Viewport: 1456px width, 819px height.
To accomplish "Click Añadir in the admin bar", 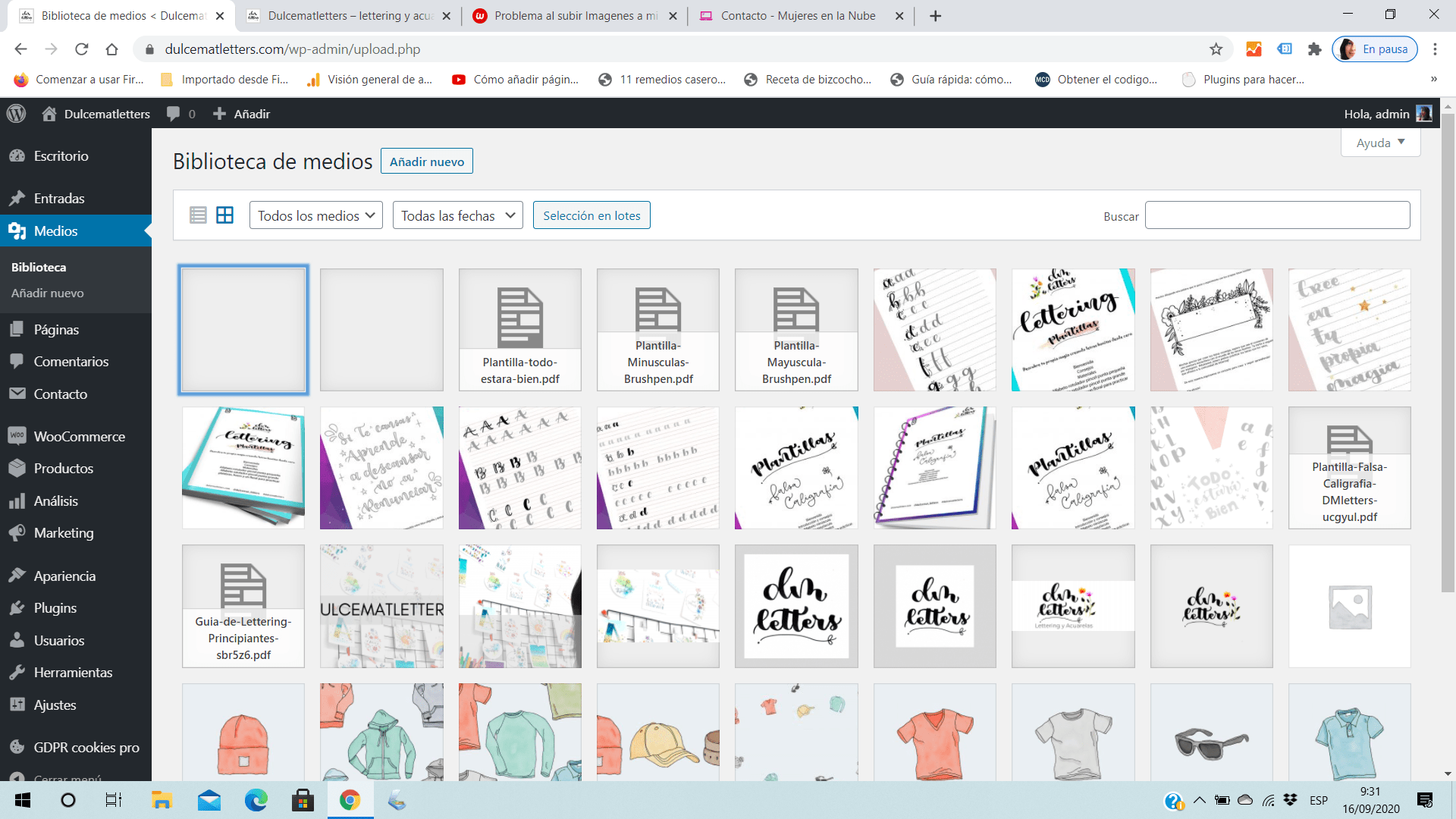I will click(242, 114).
